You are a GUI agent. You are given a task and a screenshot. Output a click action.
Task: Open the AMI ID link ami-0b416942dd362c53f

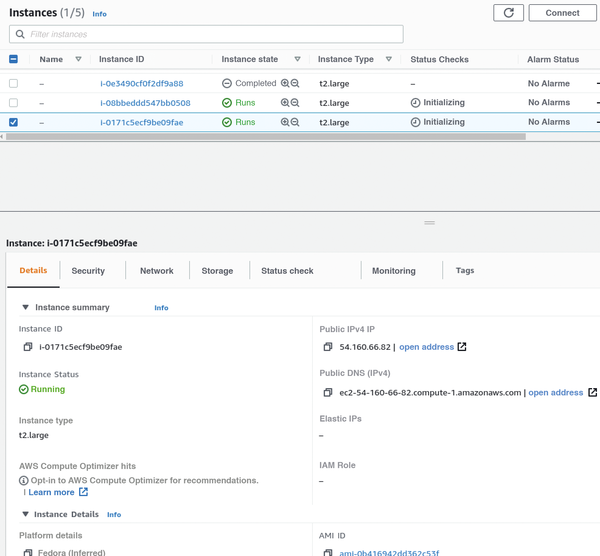click(x=389, y=553)
